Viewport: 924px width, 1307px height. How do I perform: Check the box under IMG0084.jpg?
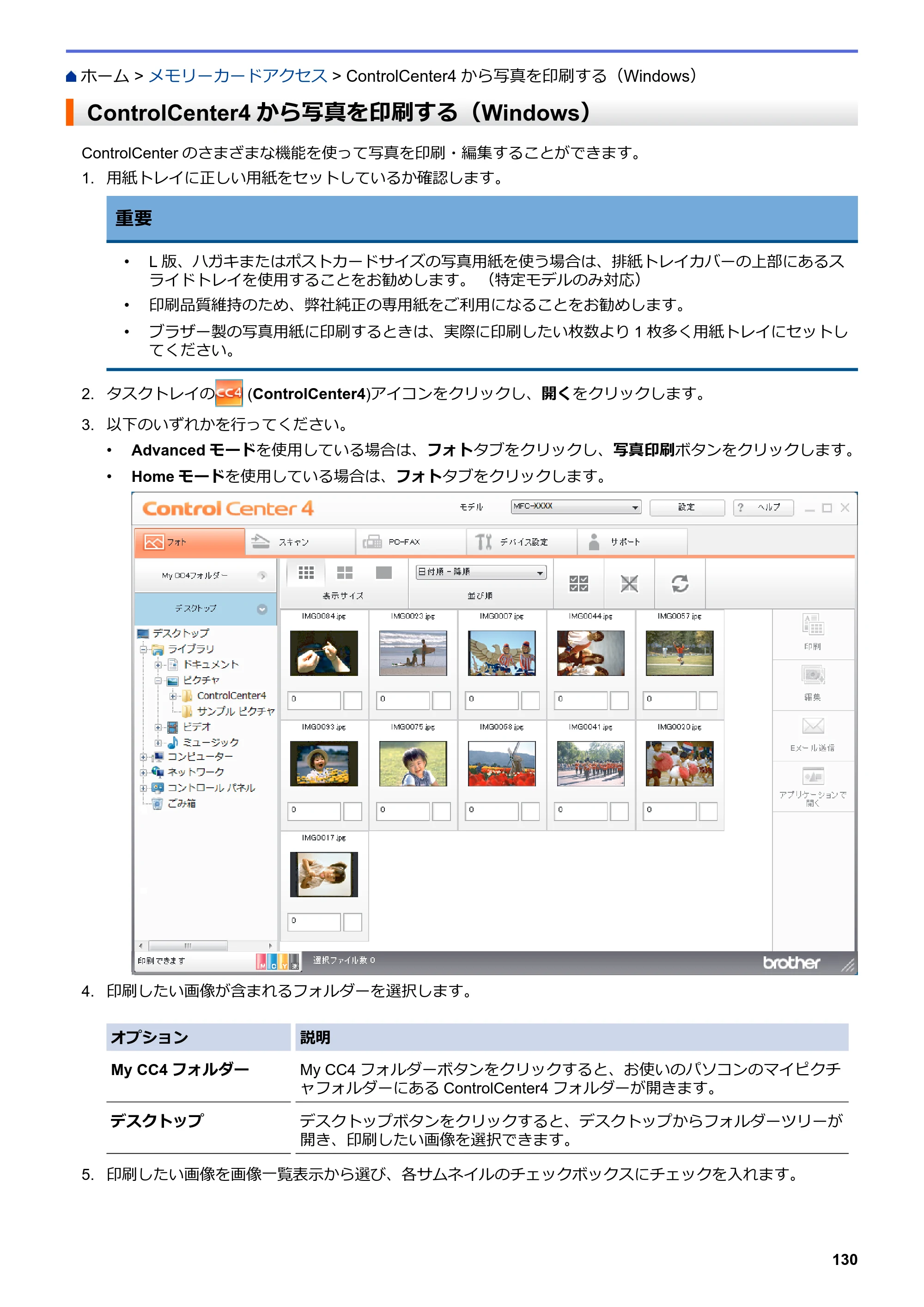pyautogui.click(x=353, y=700)
